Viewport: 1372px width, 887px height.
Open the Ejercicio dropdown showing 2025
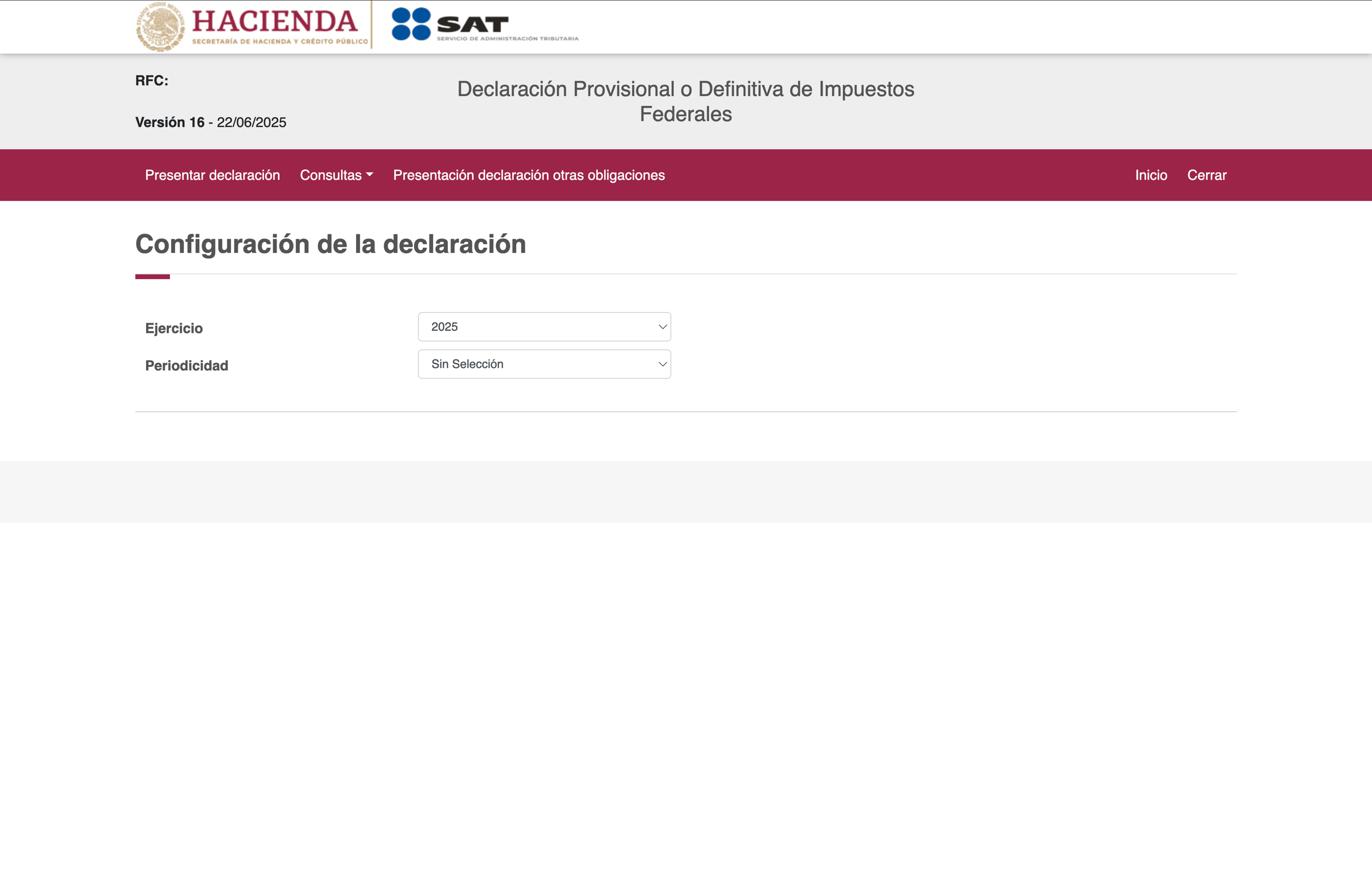pos(544,327)
